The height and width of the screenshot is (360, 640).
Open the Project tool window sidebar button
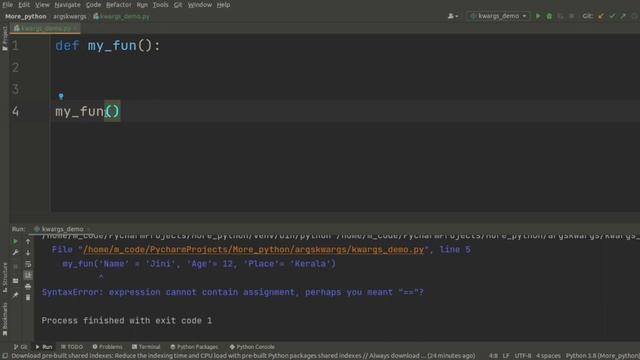coord(4,38)
